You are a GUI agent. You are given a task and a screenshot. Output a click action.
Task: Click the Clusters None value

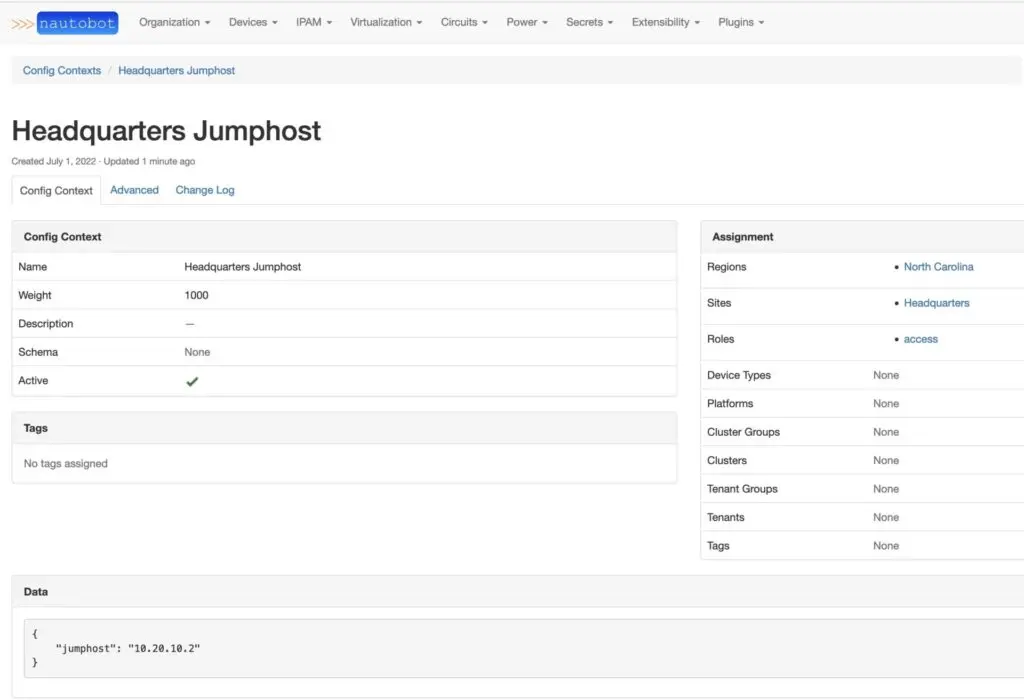click(x=886, y=460)
